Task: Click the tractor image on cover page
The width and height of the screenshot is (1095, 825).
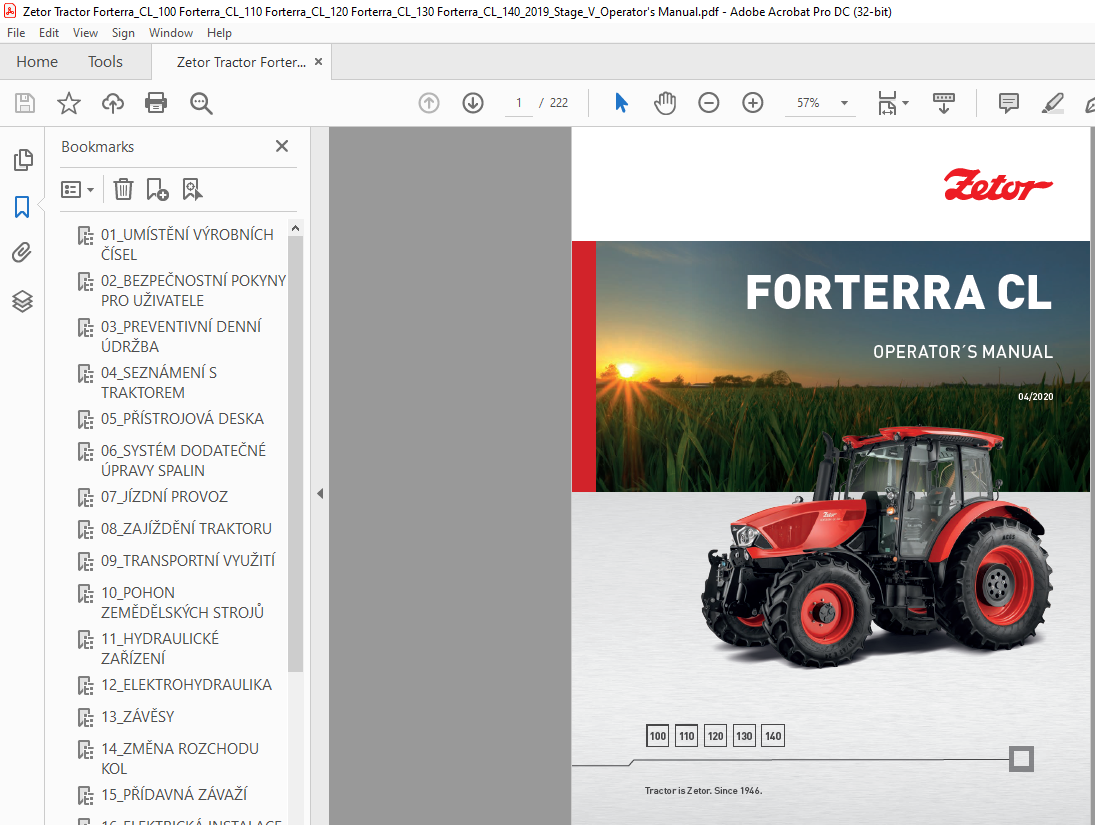Action: click(877, 547)
